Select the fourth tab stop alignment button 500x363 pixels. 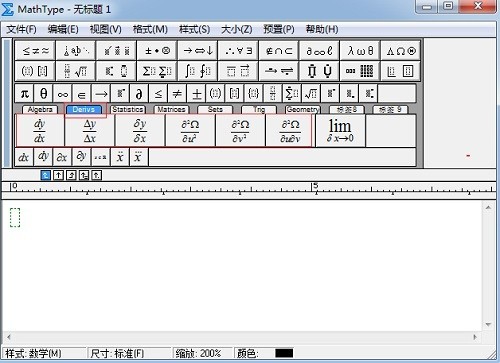pyautogui.click(x=84, y=175)
